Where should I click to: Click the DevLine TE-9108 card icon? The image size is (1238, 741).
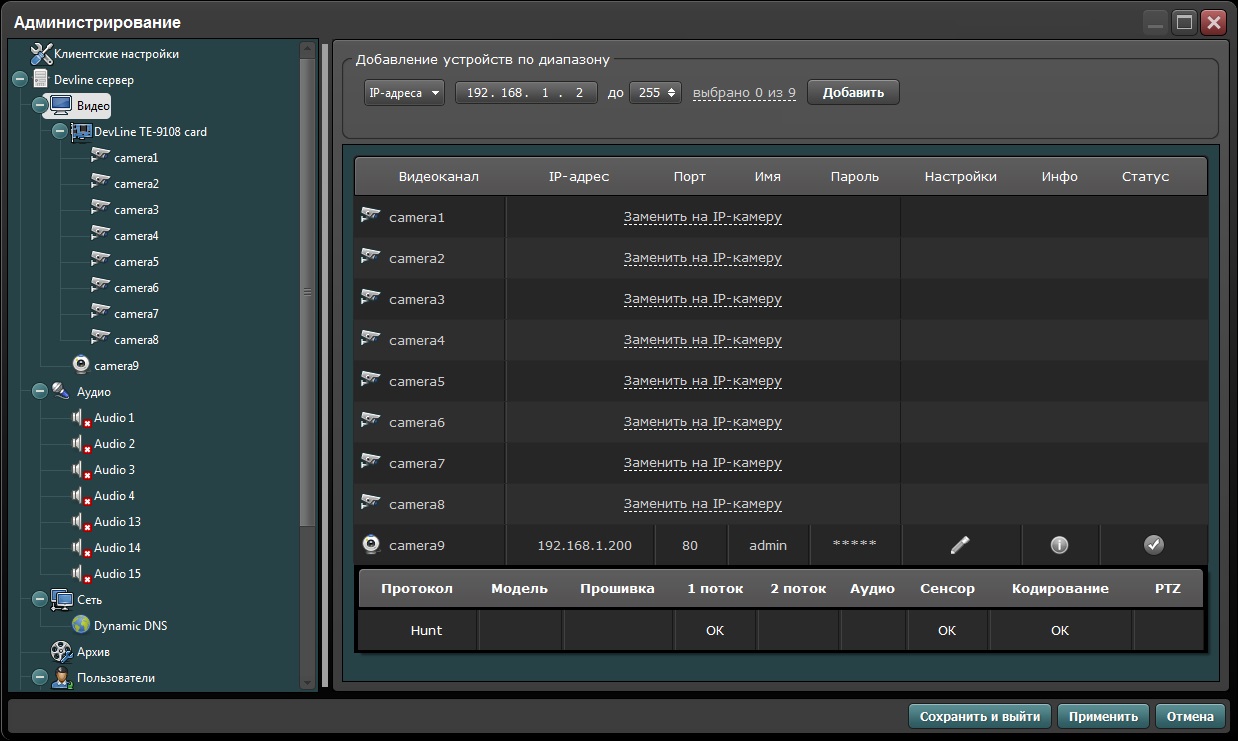tap(81, 132)
